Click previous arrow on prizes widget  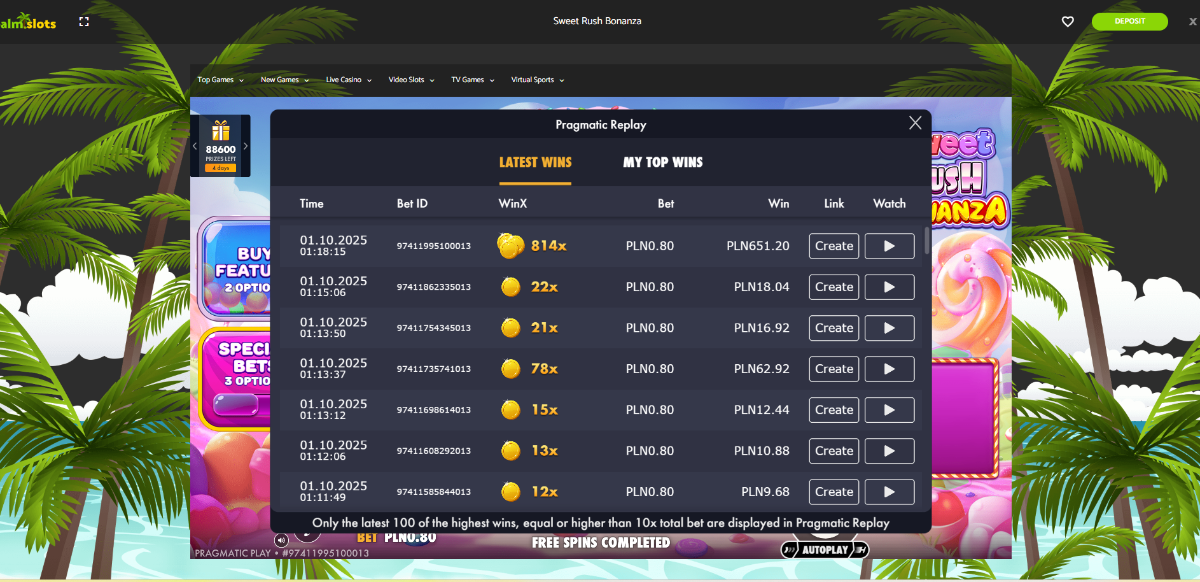(x=195, y=146)
